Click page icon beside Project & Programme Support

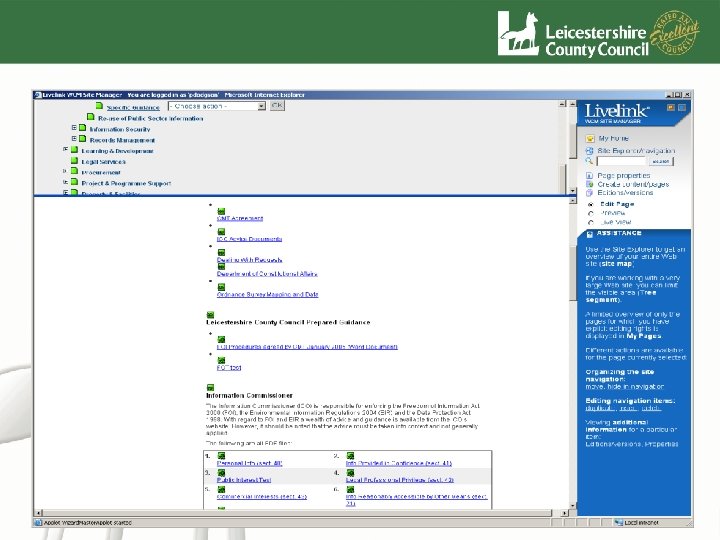pyautogui.click(x=74, y=182)
